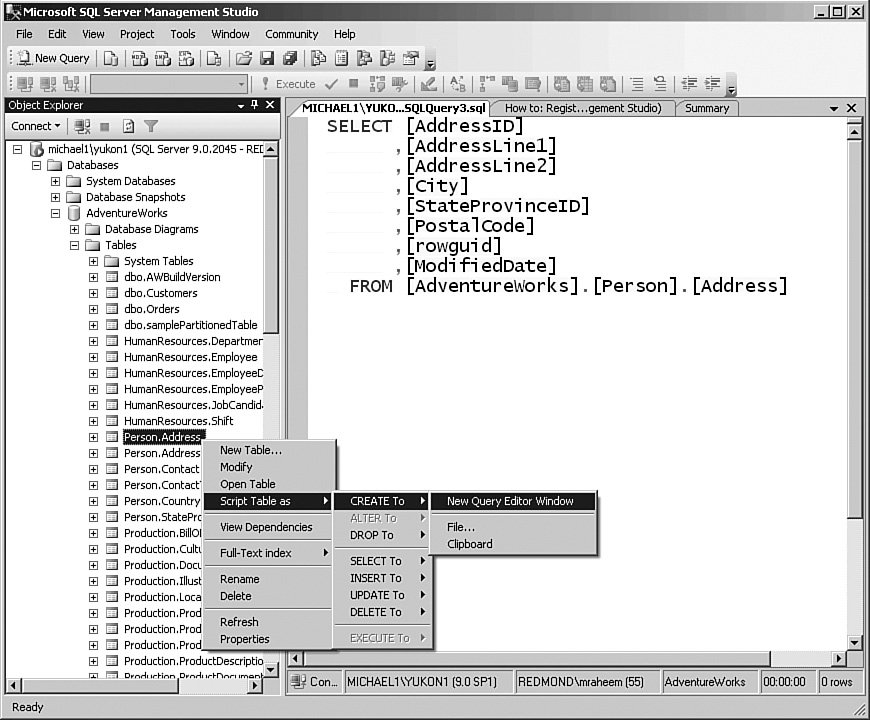
Task: Open the Tools menu
Action: [x=183, y=34]
